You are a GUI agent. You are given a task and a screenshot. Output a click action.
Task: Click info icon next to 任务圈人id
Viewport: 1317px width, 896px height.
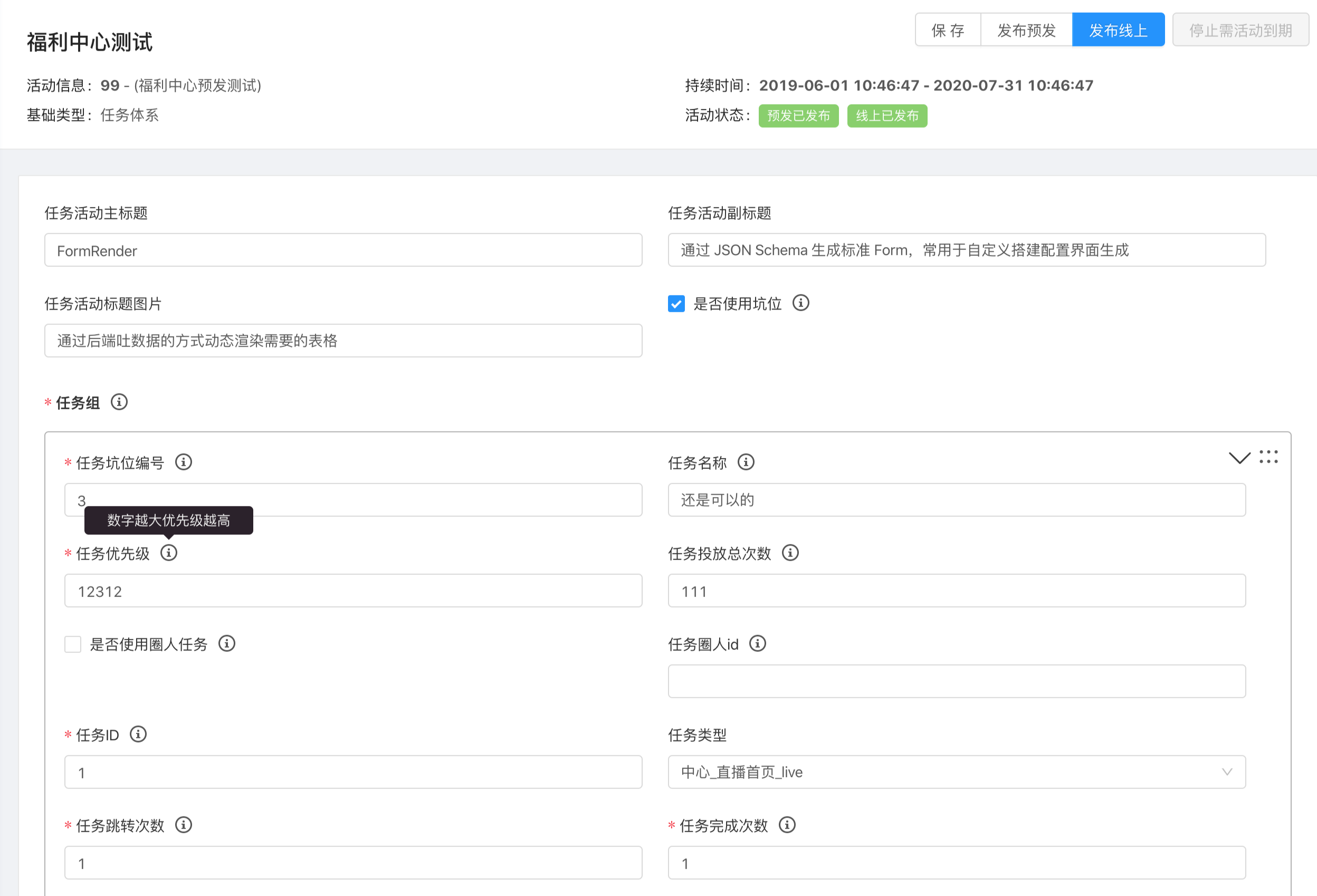point(757,643)
